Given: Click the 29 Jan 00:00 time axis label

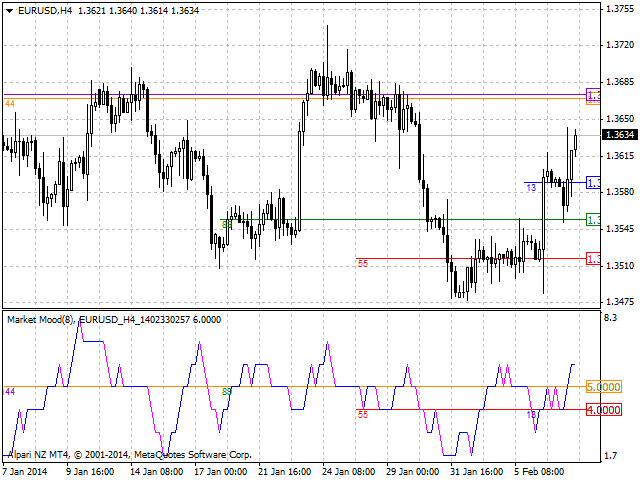Looking at the screenshot, I should coord(413,472).
